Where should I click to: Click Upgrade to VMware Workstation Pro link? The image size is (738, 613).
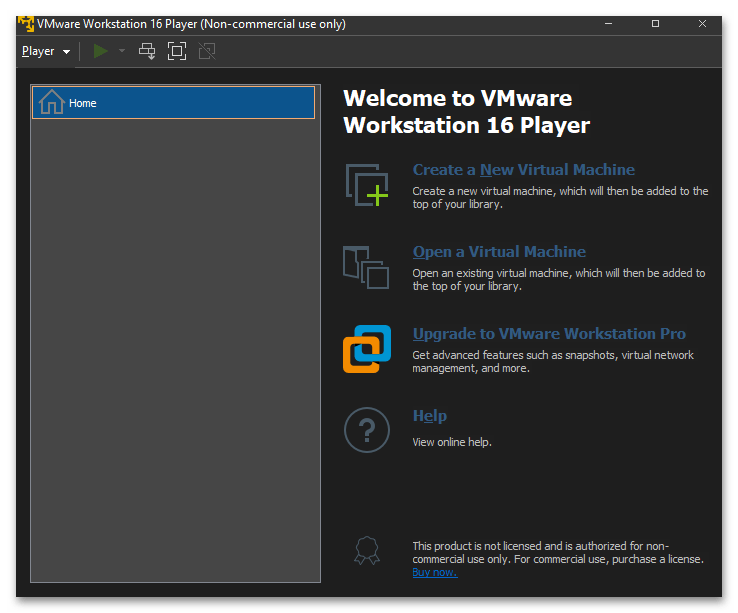point(549,334)
